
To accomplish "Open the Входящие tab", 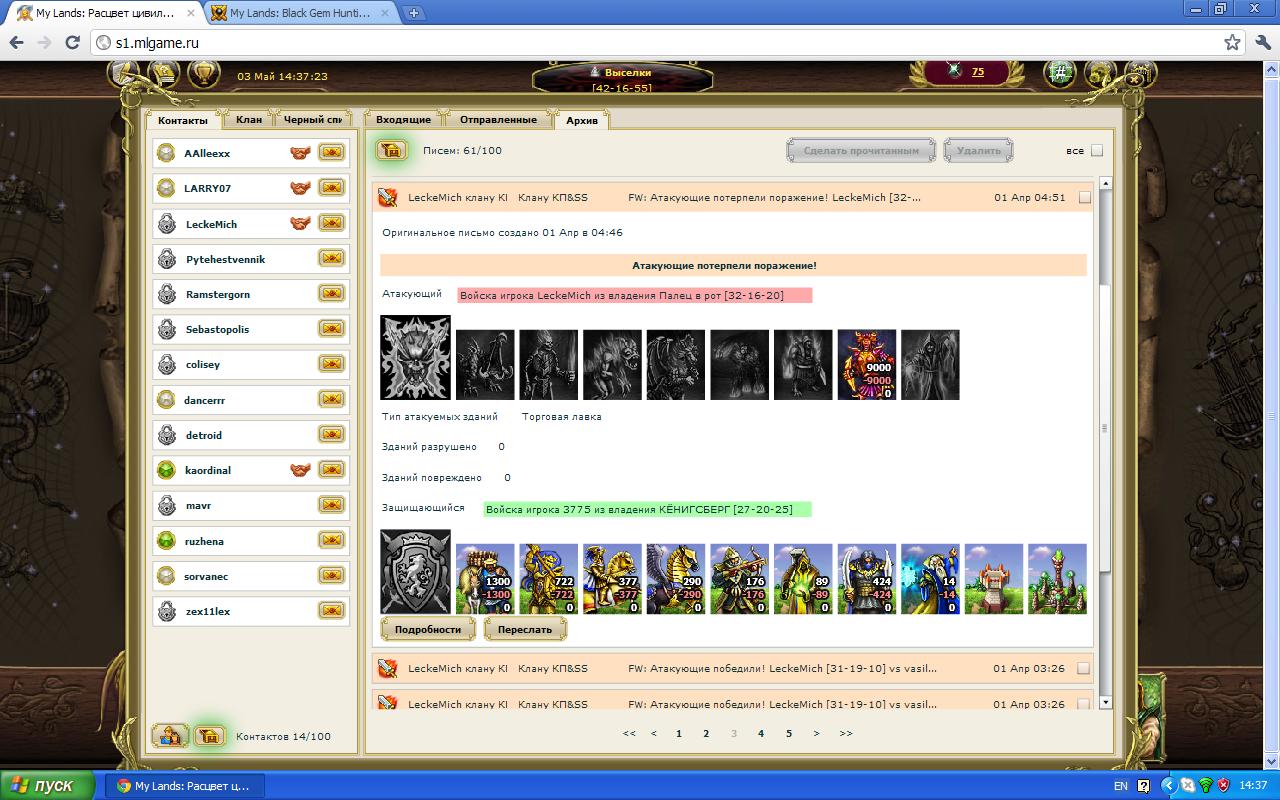I will pos(403,120).
